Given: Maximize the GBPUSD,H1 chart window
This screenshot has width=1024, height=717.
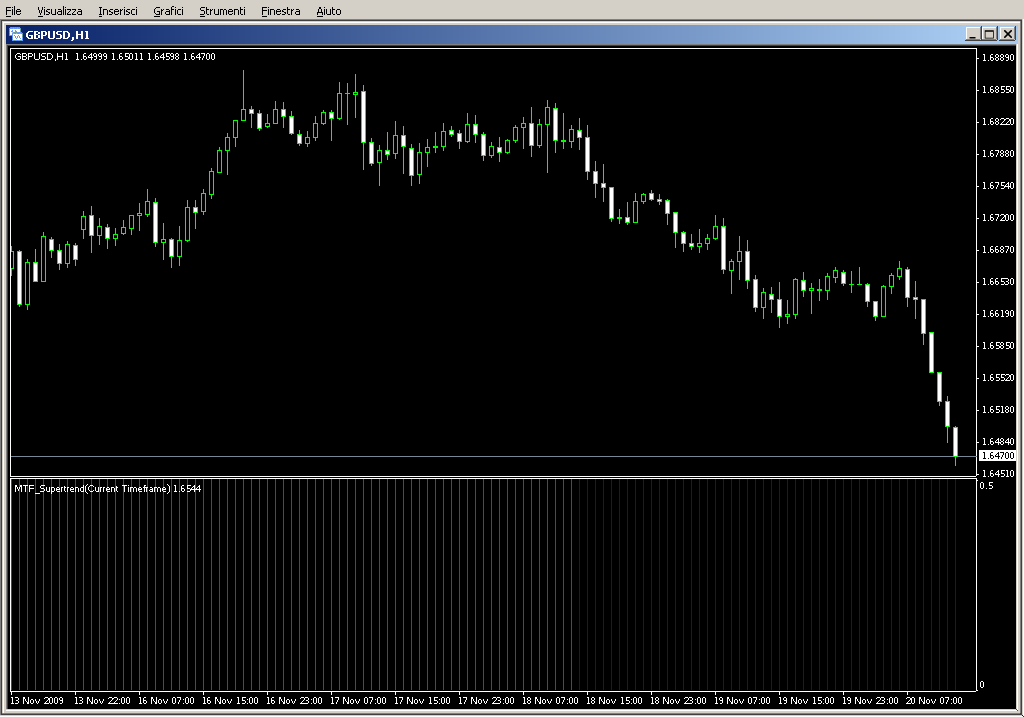Looking at the screenshot, I should [x=989, y=34].
